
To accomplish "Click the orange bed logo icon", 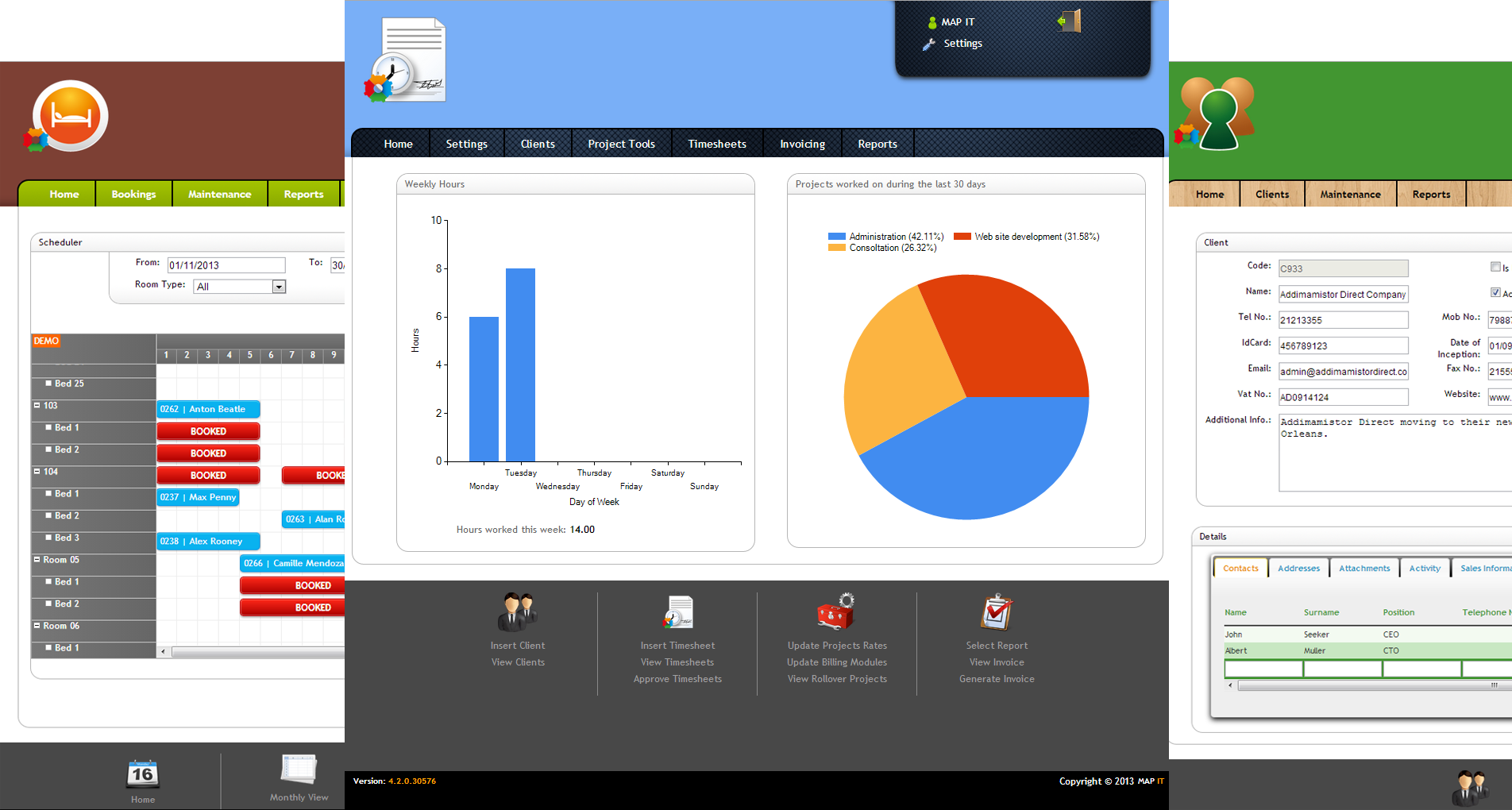I will click(70, 116).
